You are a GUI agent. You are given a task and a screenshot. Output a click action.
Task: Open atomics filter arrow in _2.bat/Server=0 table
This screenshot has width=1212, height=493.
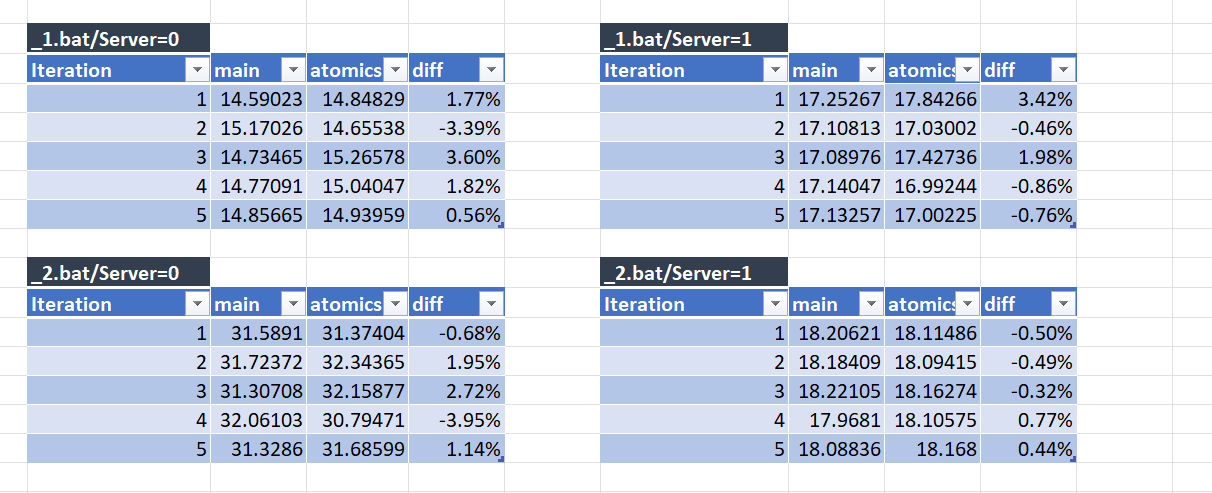394,304
